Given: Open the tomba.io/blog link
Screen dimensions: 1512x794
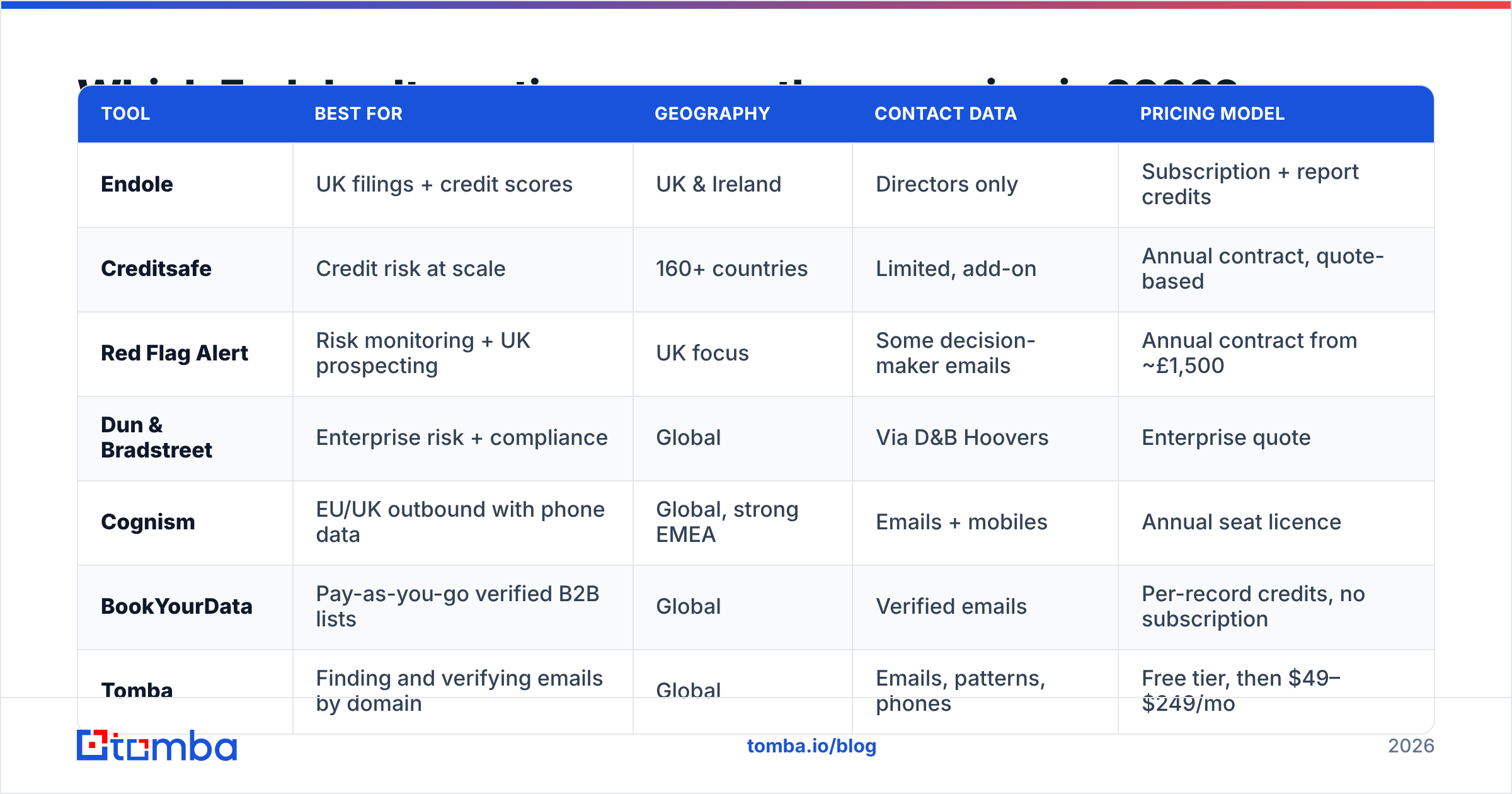Looking at the screenshot, I should point(811,746).
